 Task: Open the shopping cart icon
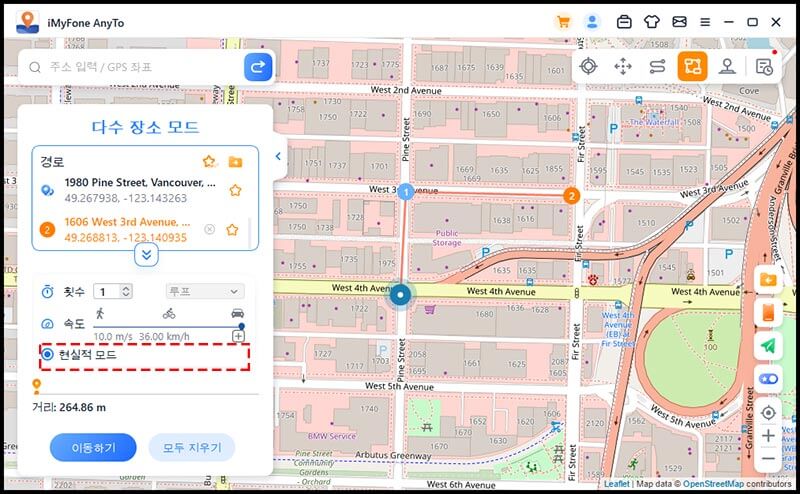(x=563, y=22)
